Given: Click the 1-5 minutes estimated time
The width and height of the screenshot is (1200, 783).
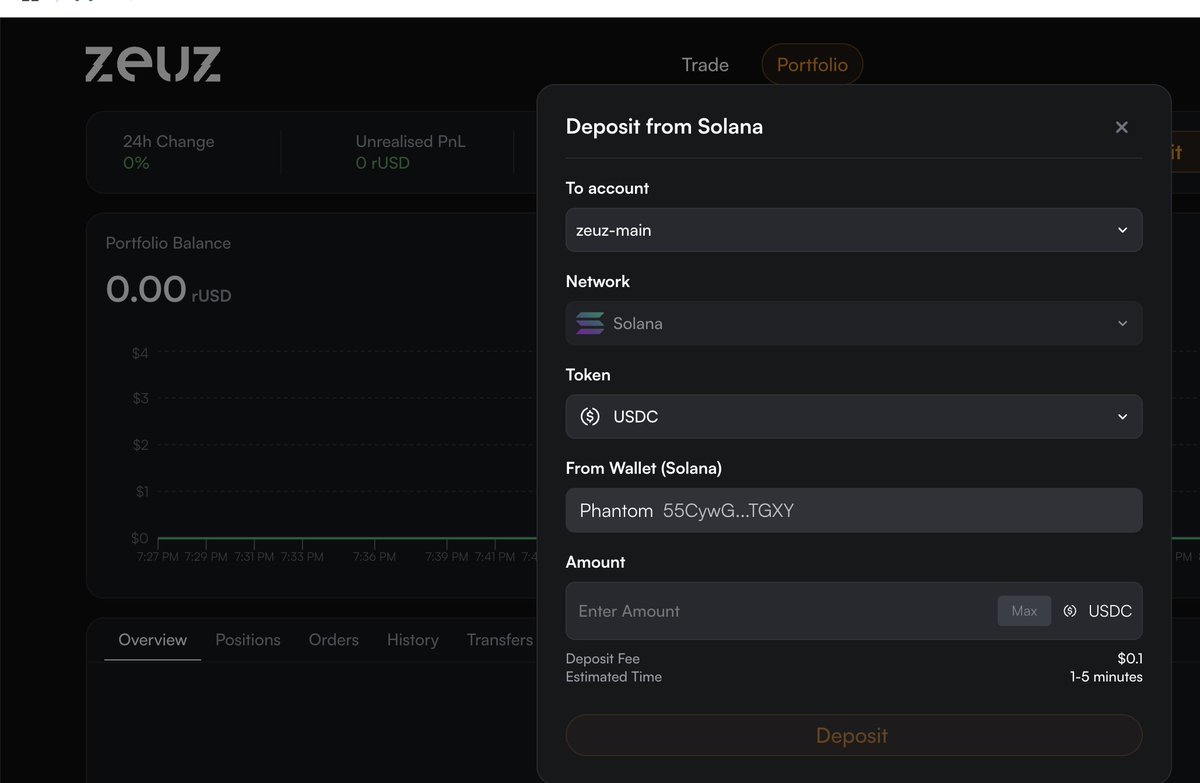Looking at the screenshot, I should point(1106,677).
